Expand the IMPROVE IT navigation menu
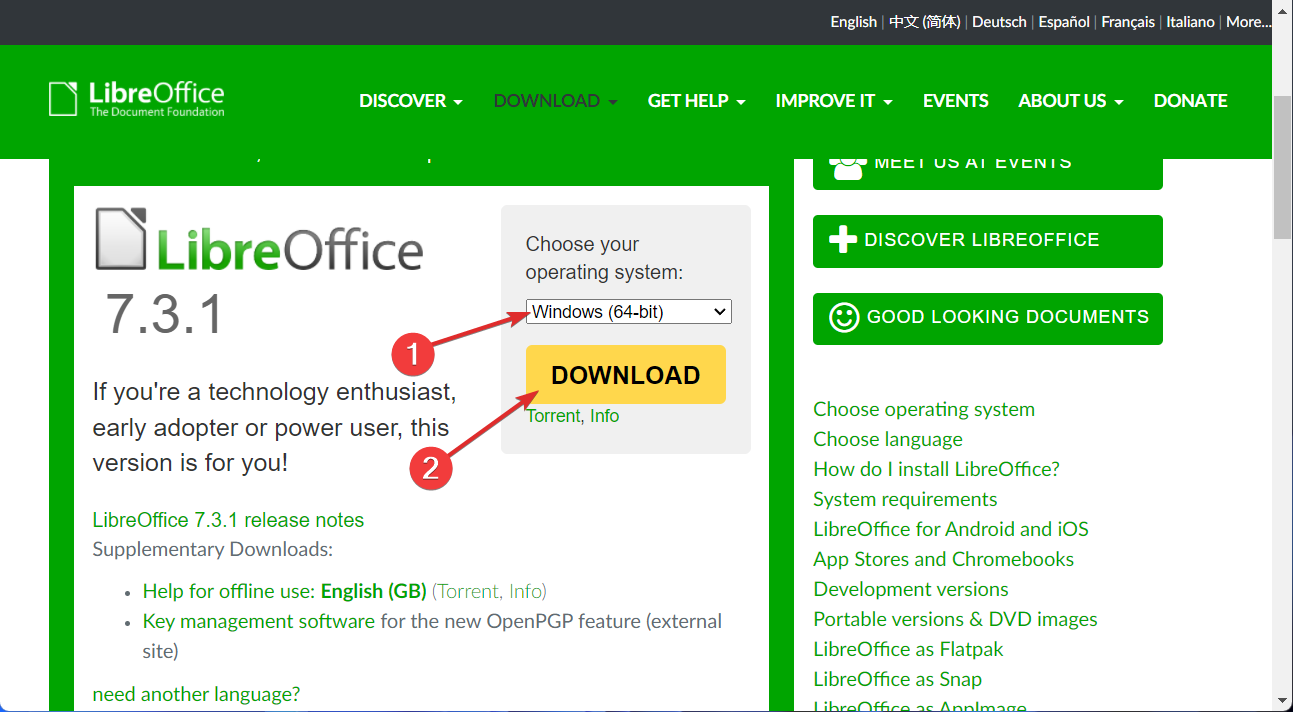1293x712 pixels. click(833, 100)
